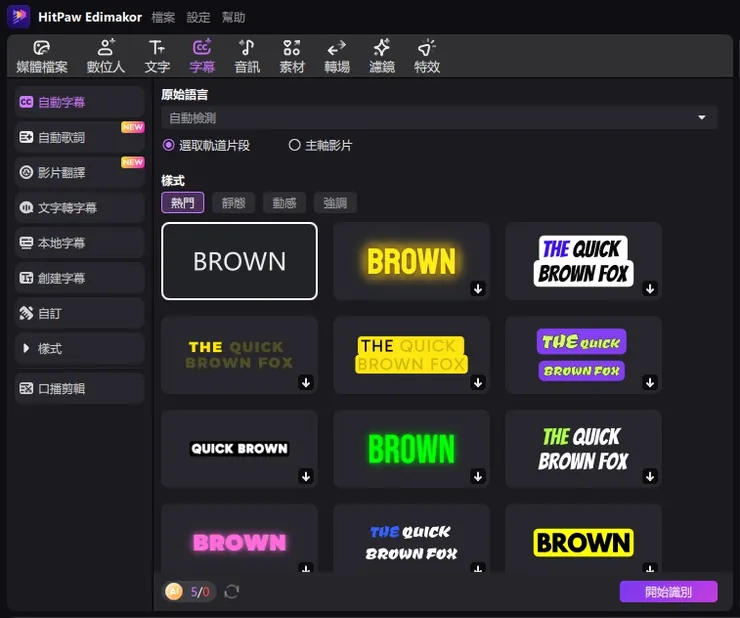
Task: Choose the green glowing BROWN style thumbnail
Action: point(411,449)
